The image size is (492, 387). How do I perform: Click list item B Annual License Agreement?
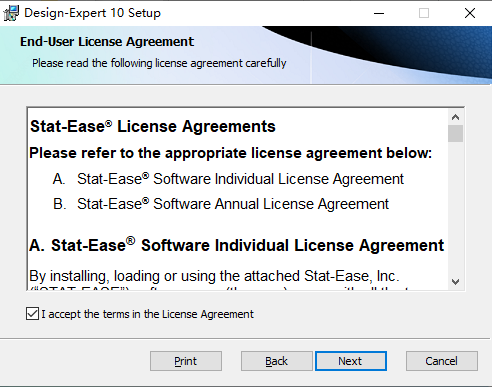[x=221, y=204]
